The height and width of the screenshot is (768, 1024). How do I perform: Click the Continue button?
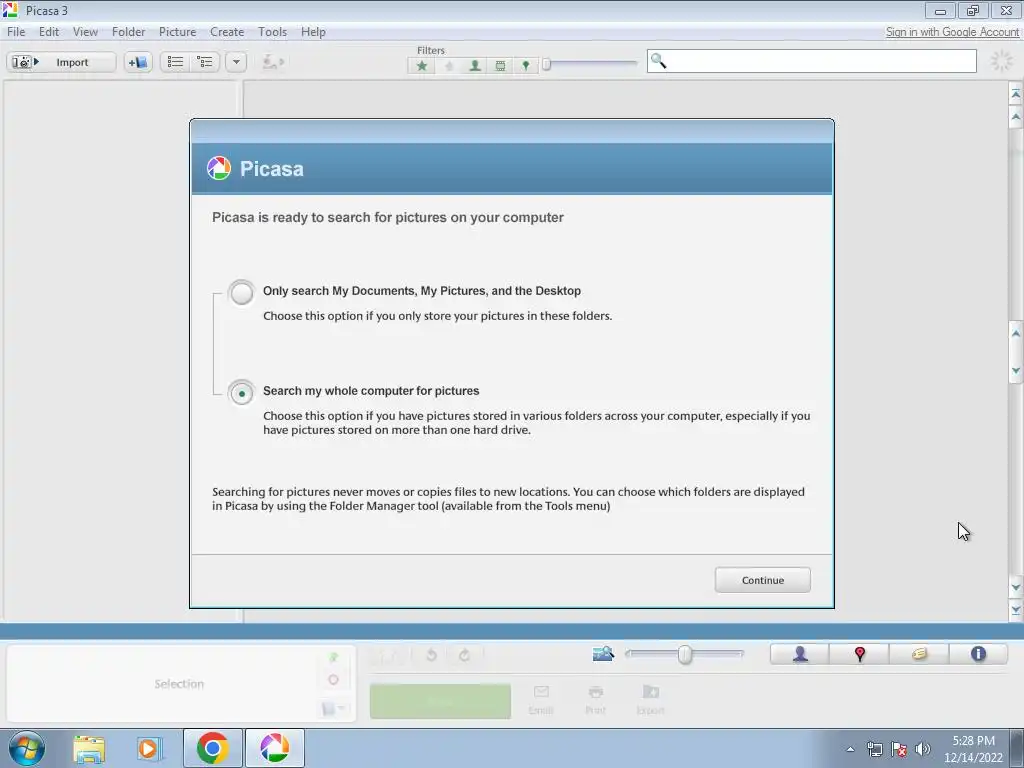tap(762, 580)
